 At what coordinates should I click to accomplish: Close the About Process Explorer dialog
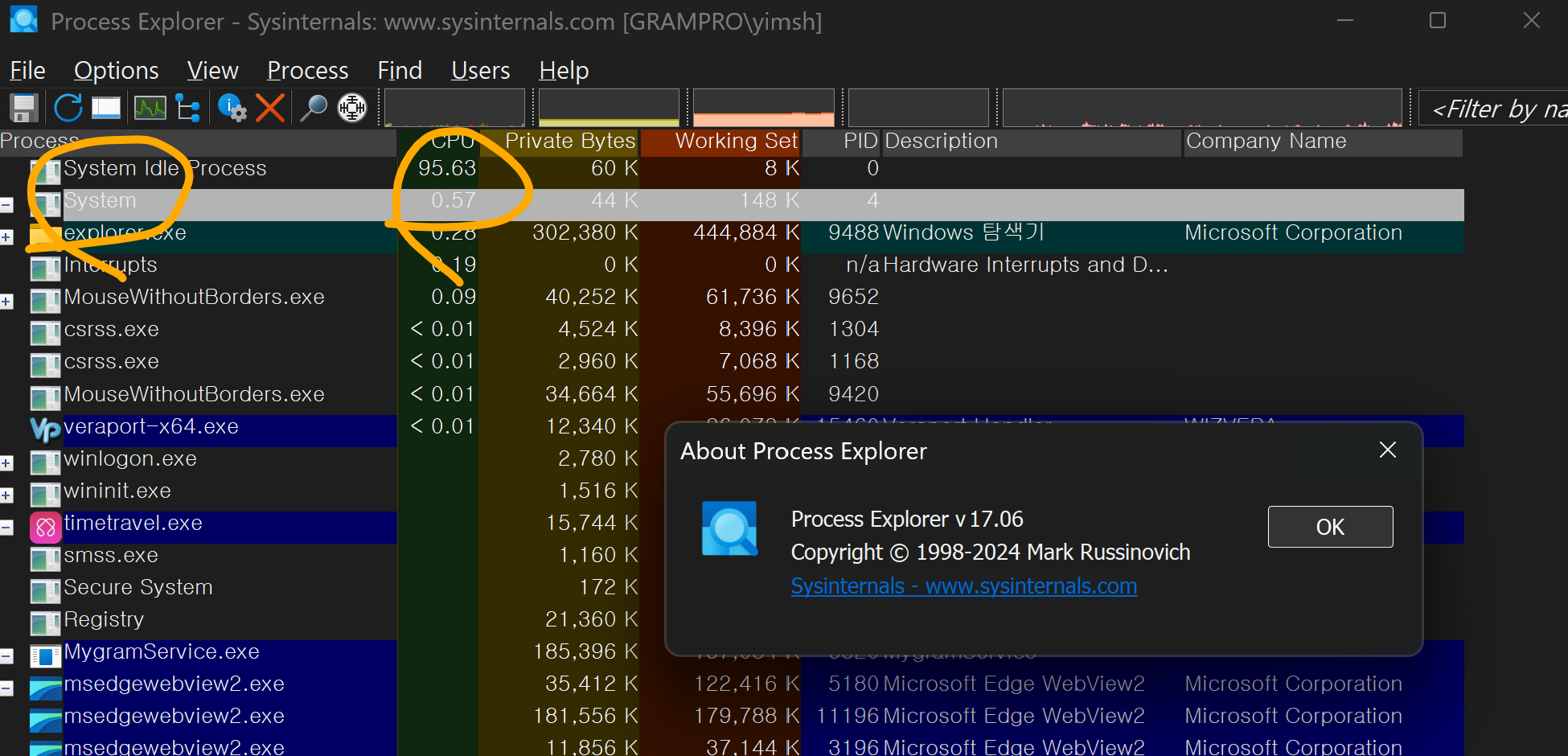(1388, 450)
